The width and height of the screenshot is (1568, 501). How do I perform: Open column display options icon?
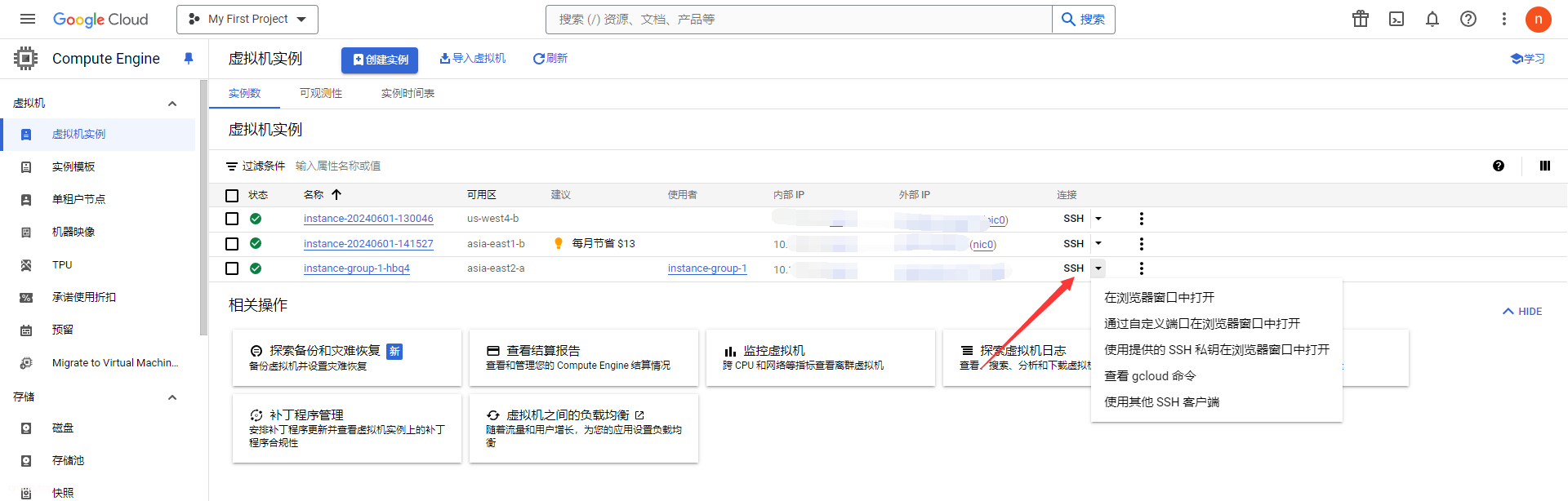[1545, 166]
